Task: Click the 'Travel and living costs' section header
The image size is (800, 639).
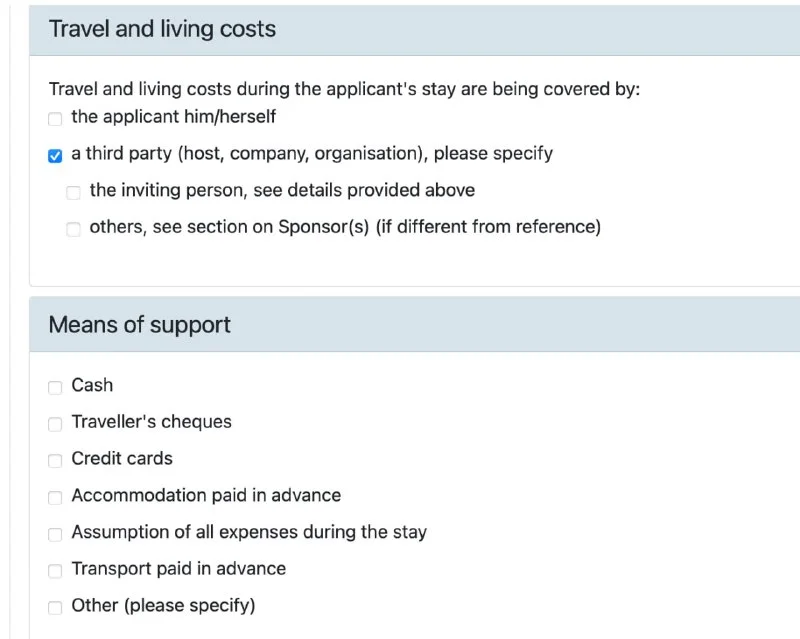Action: coord(162,29)
